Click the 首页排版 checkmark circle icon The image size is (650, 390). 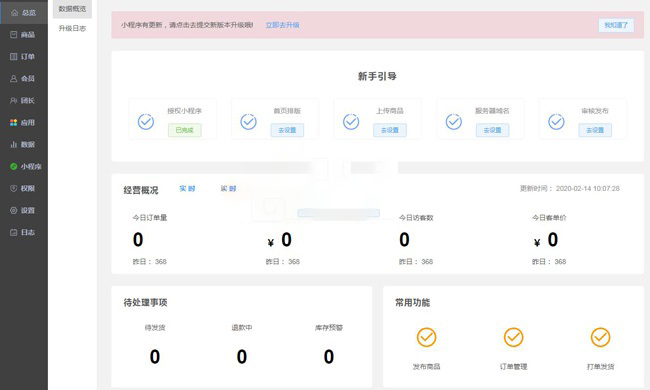[x=248, y=122]
